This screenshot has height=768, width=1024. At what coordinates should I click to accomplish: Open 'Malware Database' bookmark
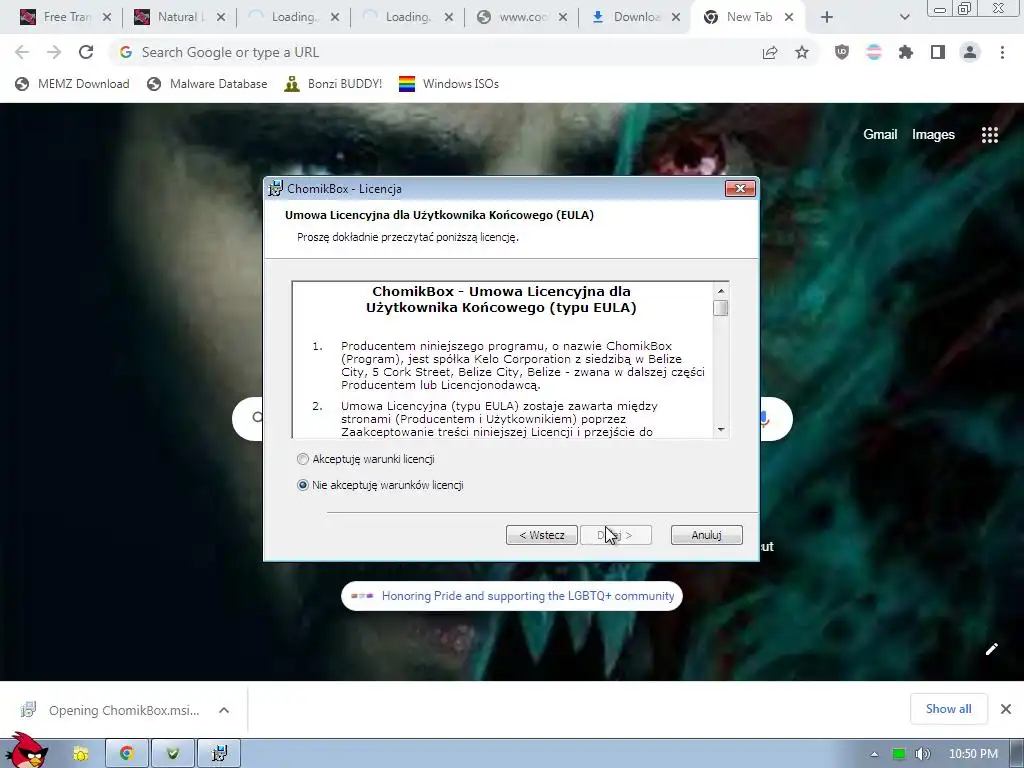coord(208,84)
